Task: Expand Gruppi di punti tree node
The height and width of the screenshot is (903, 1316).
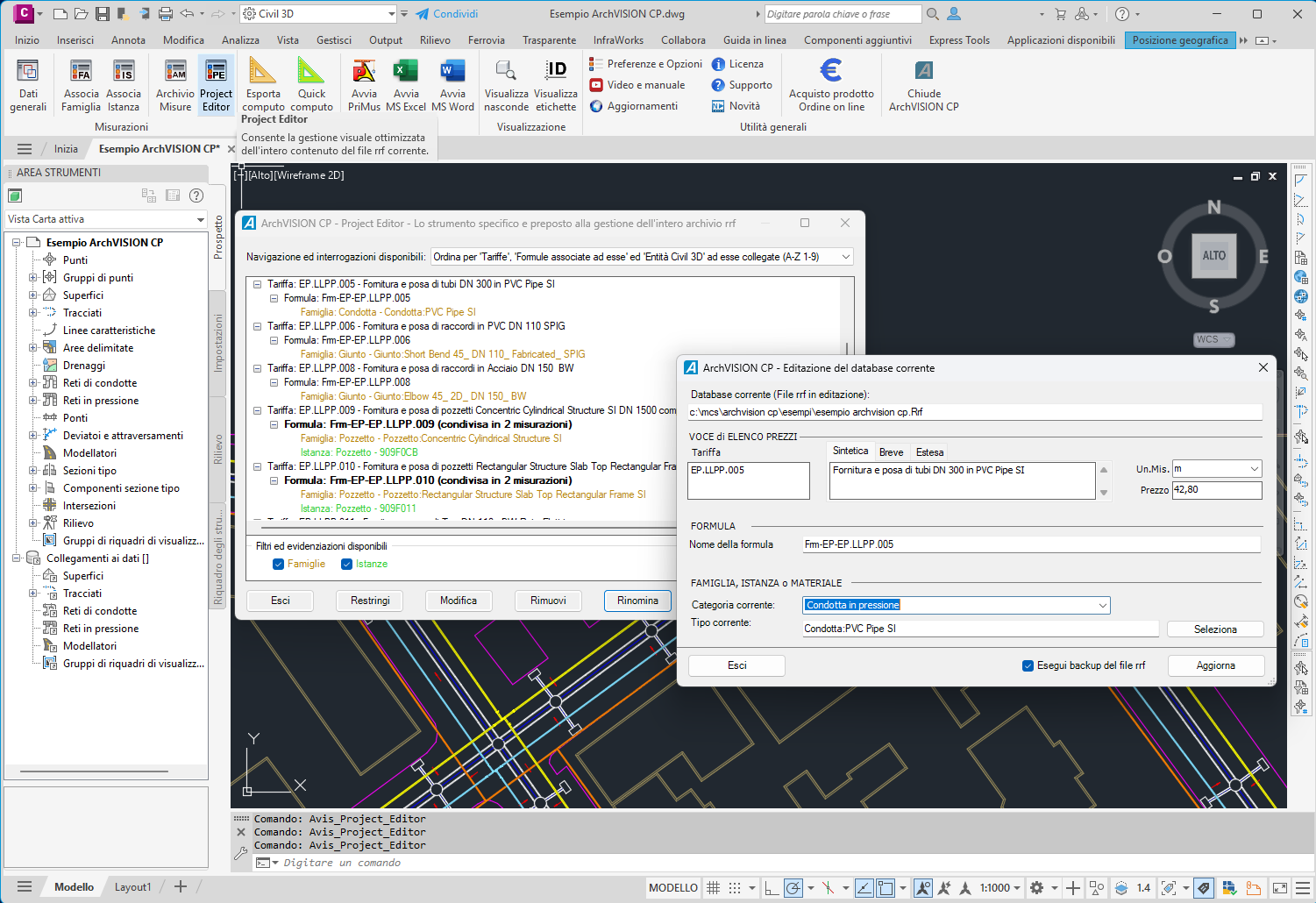Action: pyautogui.click(x=33, y=278)
